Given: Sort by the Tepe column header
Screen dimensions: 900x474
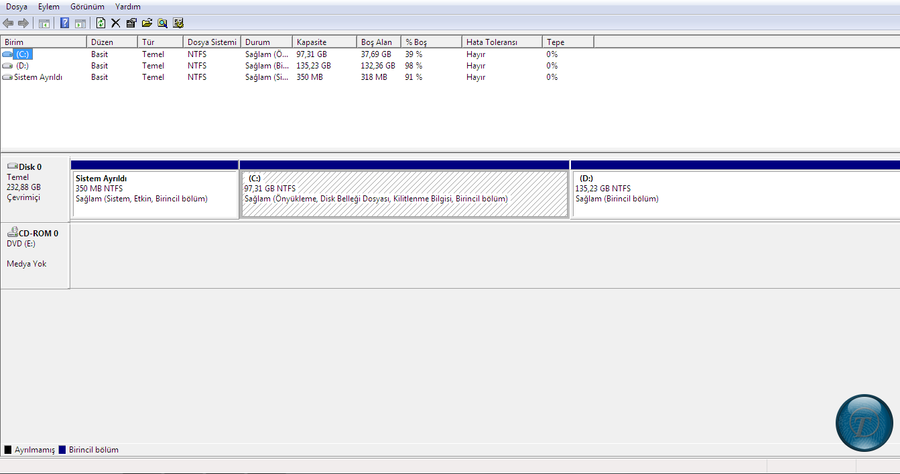Looking at the screenshot, I should pyautogui.click(x=568, y=42).
